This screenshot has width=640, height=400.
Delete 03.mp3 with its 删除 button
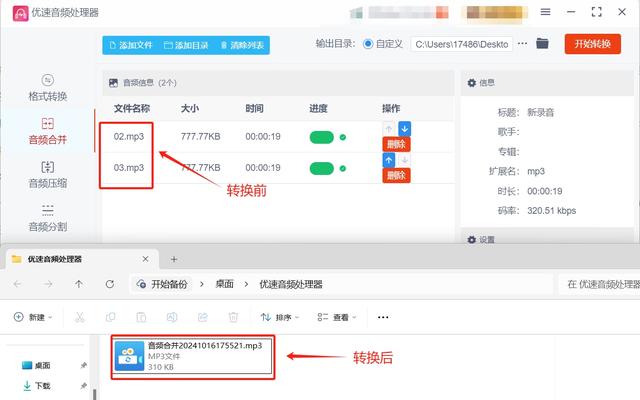(x=396, y=176)
